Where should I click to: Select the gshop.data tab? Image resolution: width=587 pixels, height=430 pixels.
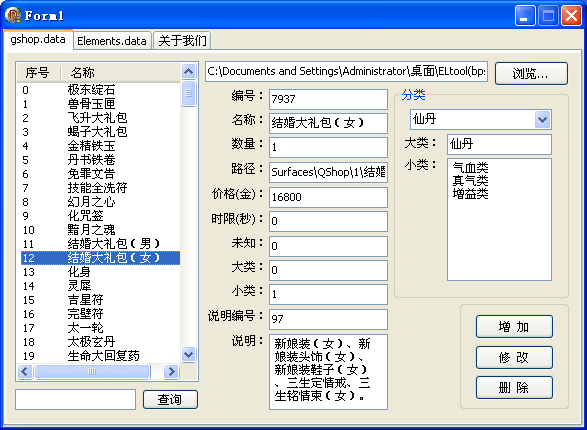pyautogui.click(x=38, y=39)
